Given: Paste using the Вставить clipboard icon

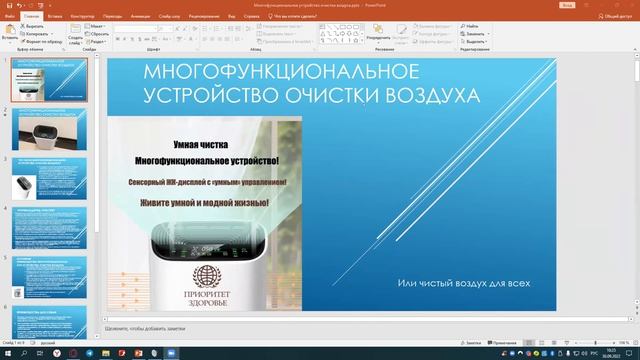Looking at the screenshot, I should (10, 33).
